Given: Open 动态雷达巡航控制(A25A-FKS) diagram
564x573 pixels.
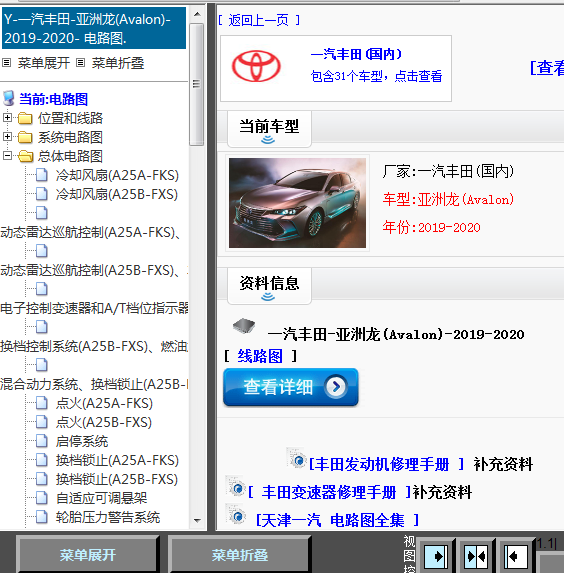Looking at the screenshot, I should (x=91, y=232).
